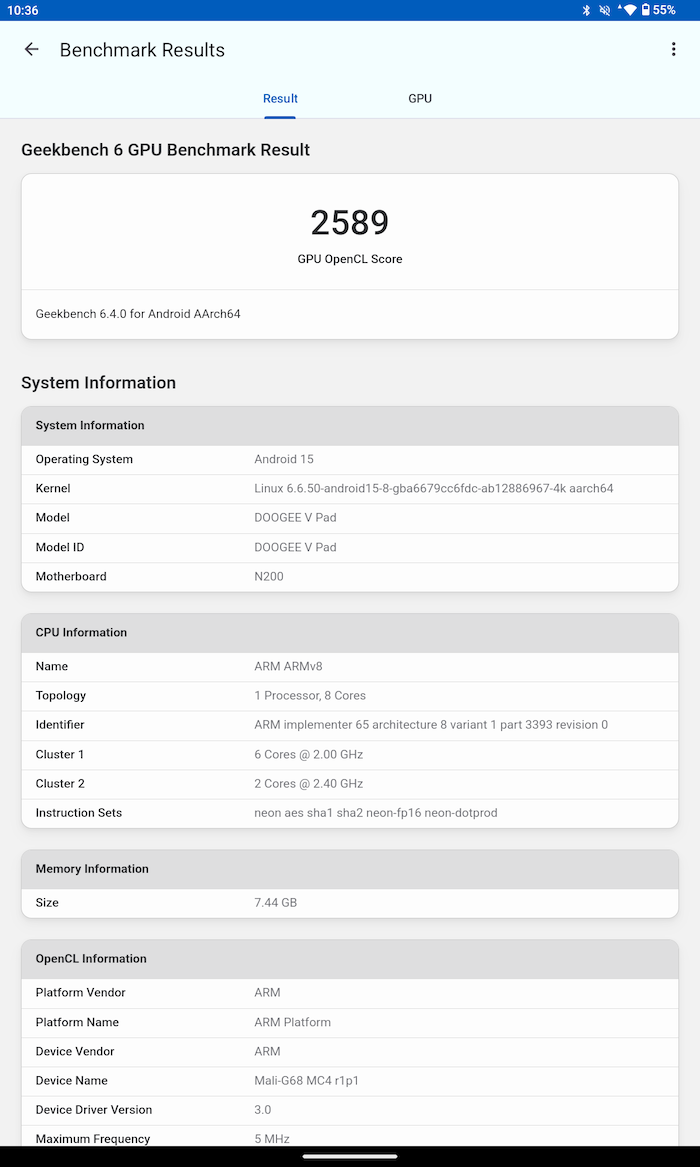Tap the Mali-G68 MC4 r1p1 value
The width and height of the screenshot is (700, 1167).
[306, 1081]
